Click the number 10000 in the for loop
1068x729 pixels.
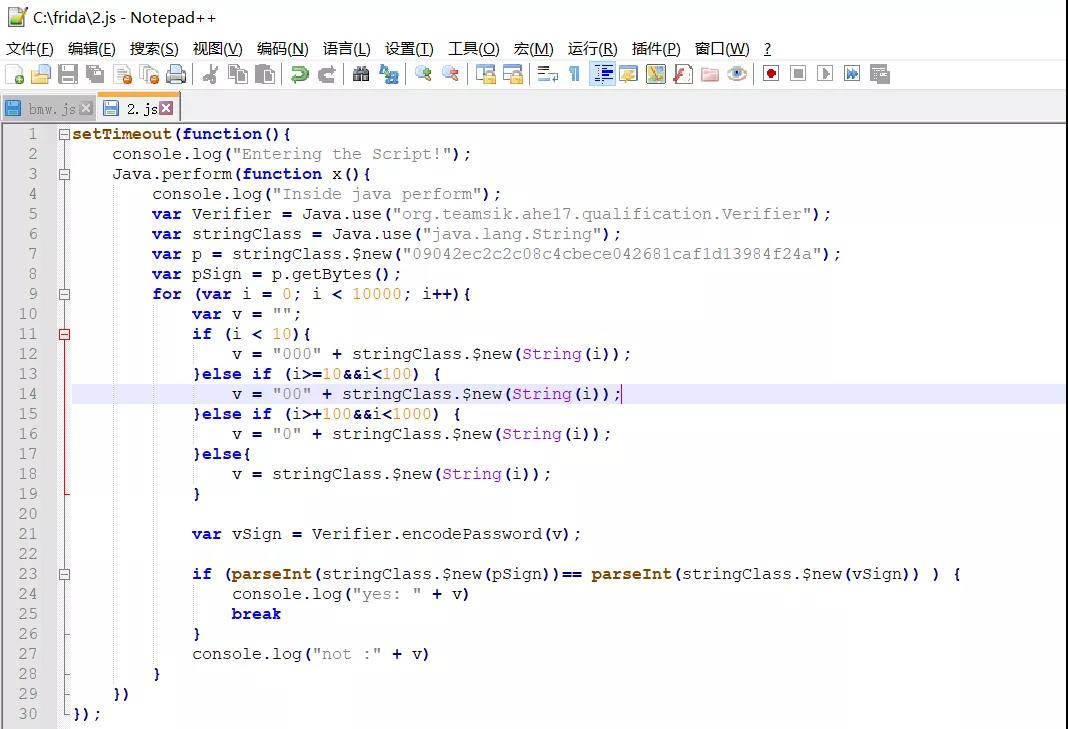(377, 294)
